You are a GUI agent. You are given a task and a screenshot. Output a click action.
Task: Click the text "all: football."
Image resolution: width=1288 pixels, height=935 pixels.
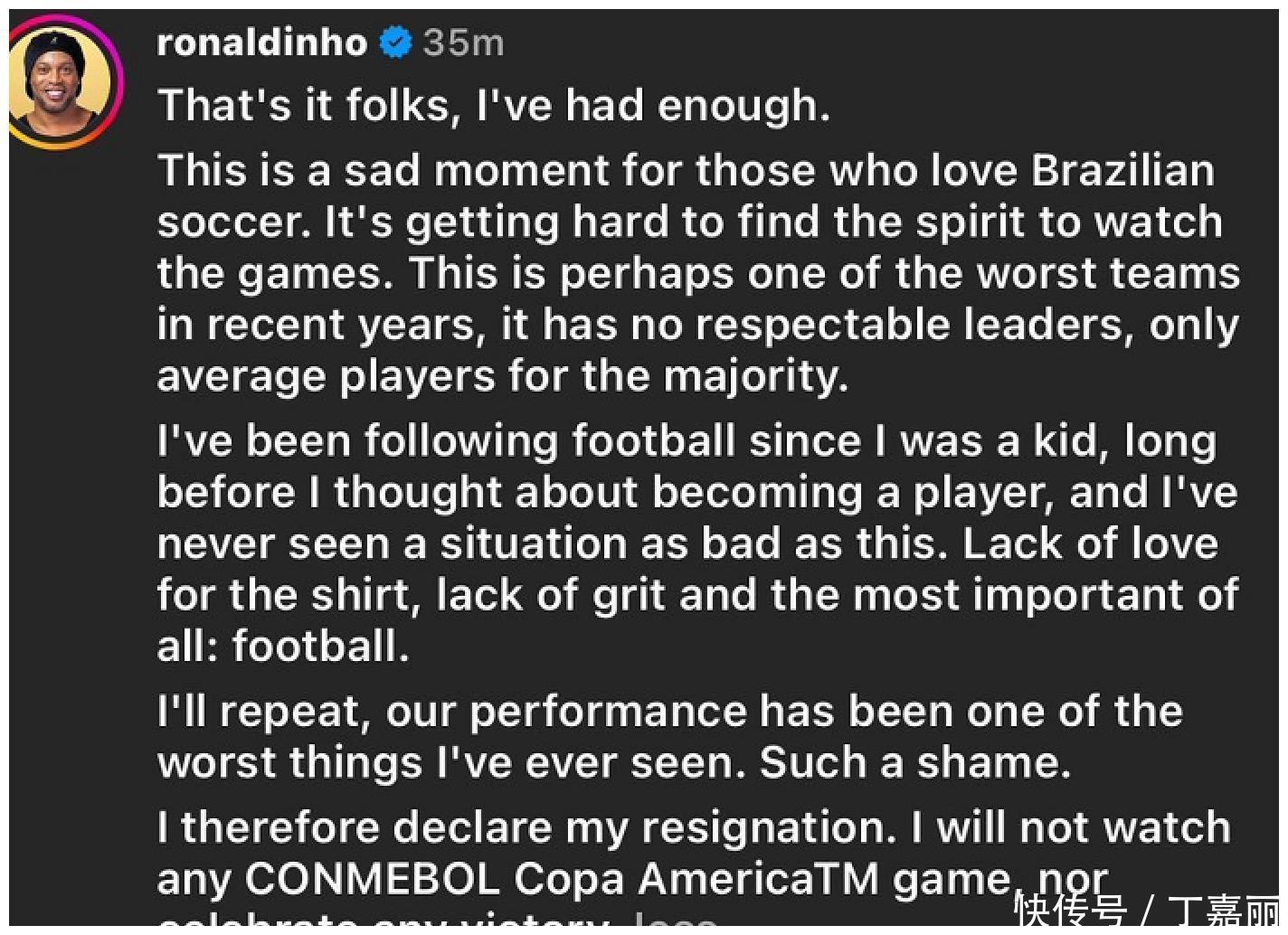283,647
